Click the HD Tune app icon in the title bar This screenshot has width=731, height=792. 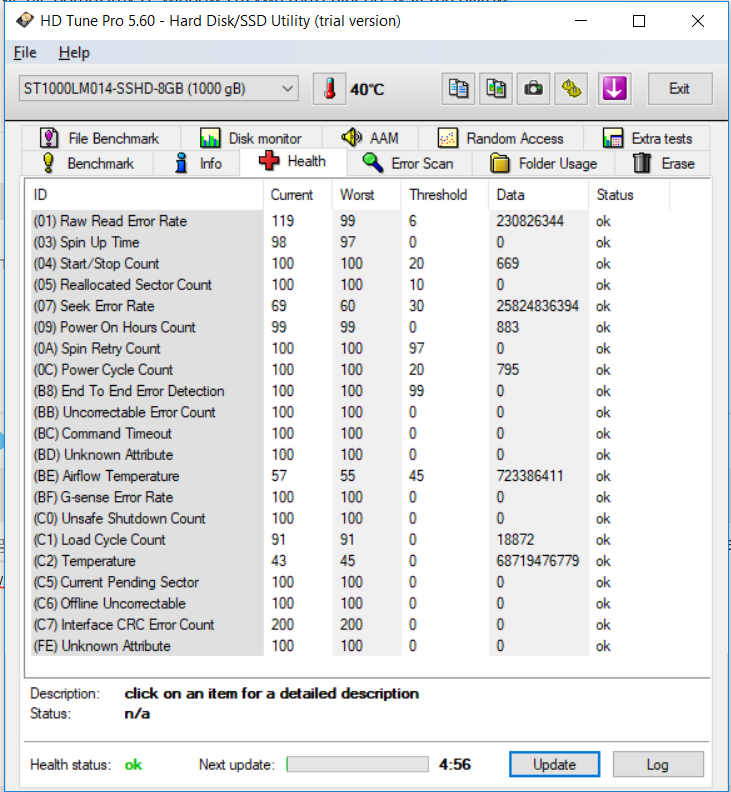coord(24,21)
